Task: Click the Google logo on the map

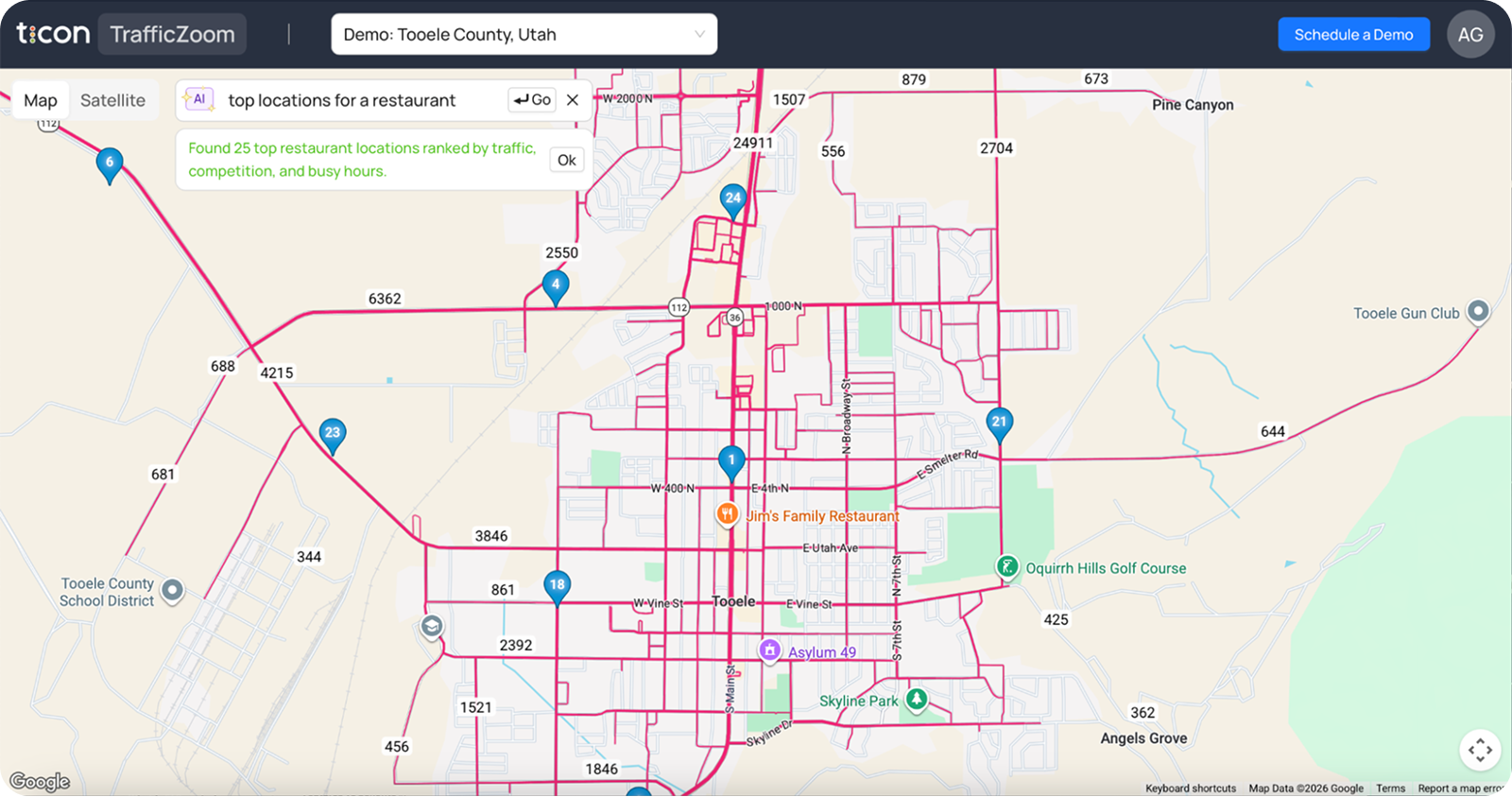Action: (40, 782)
